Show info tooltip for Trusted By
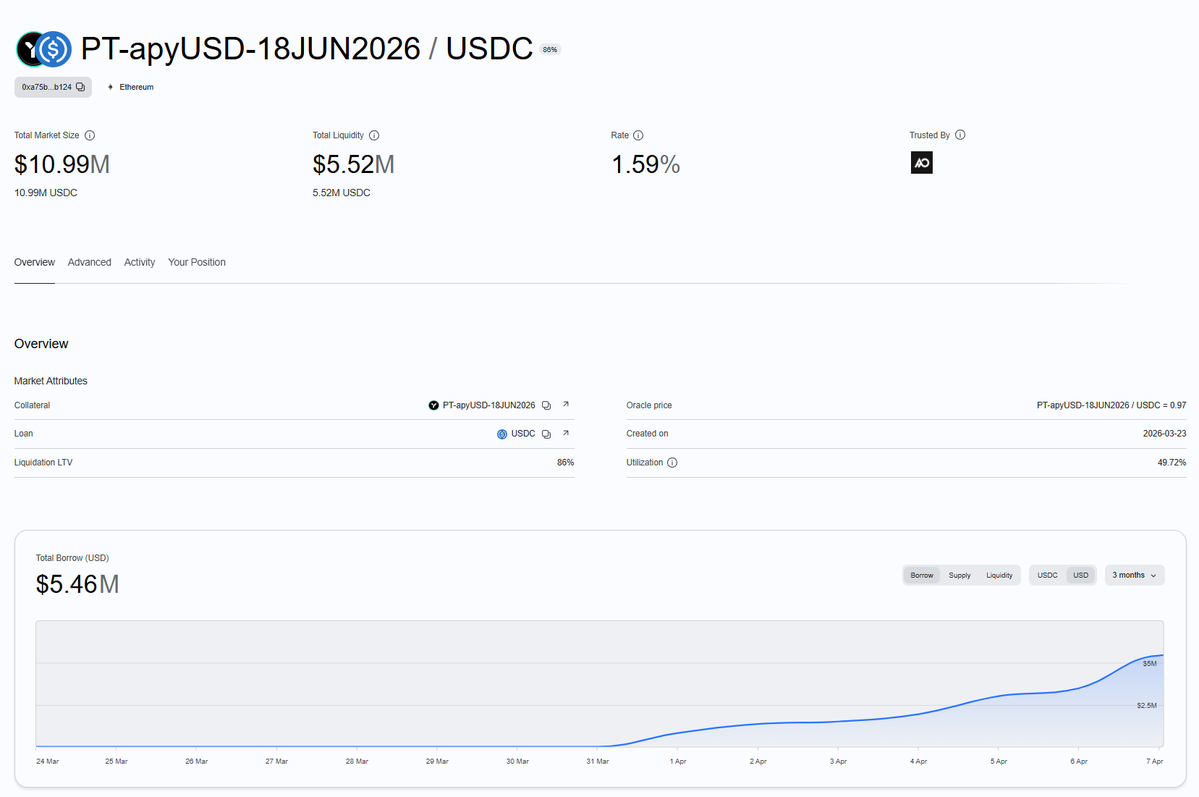This screenshot has width=1199, height=797. coord(960,135)
